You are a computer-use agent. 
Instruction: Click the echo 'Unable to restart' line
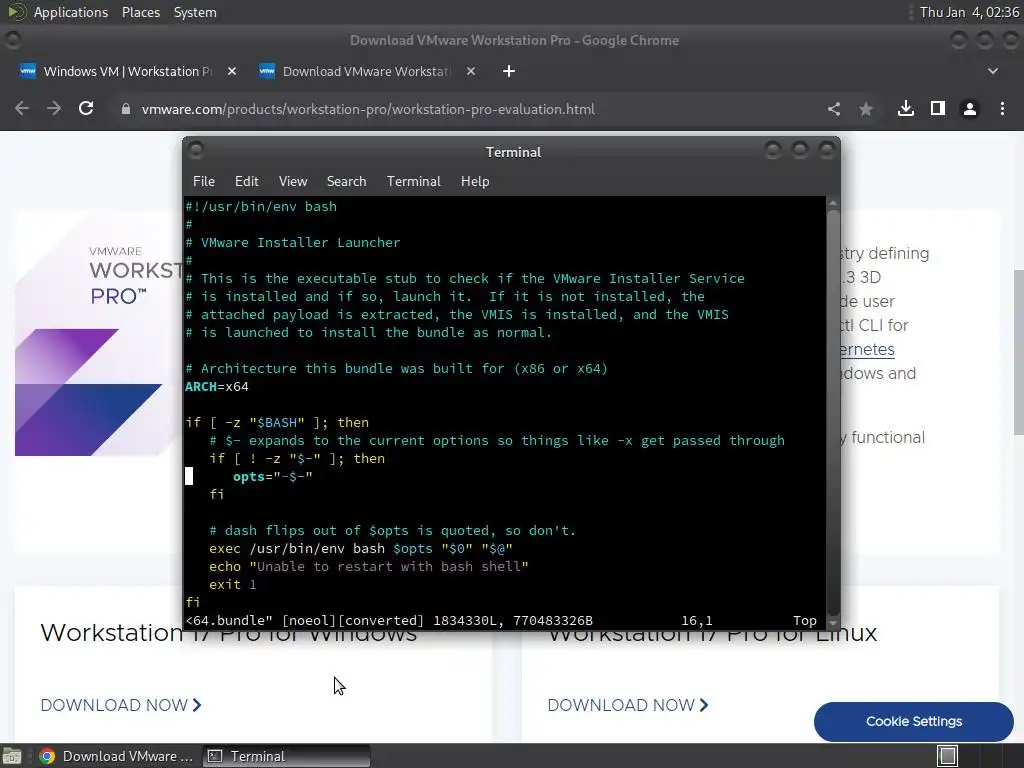368,567
